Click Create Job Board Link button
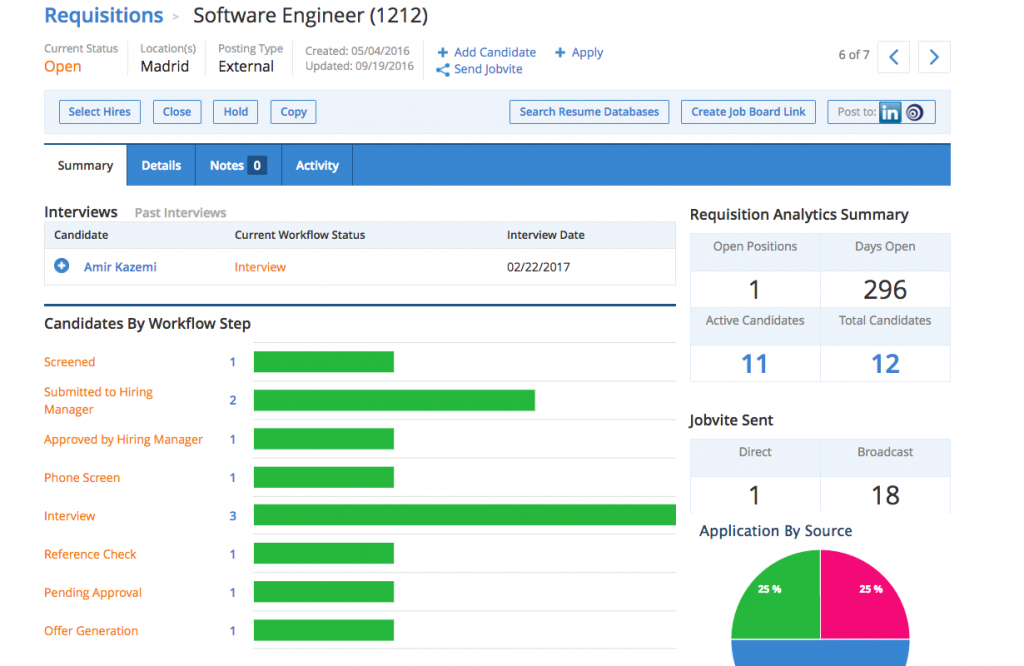 point(748,112)
